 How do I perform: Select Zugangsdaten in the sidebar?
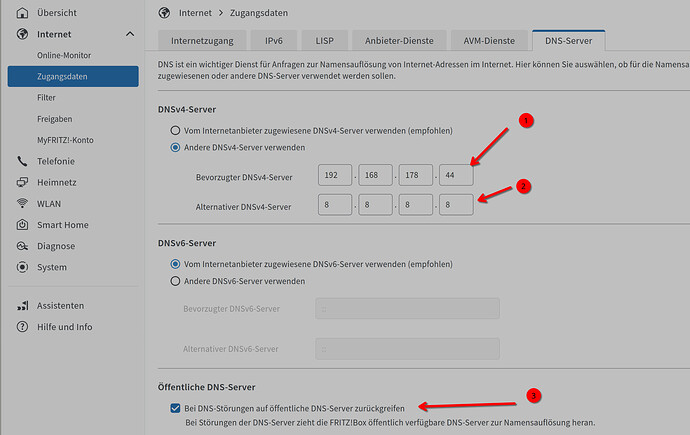point(73,76)
